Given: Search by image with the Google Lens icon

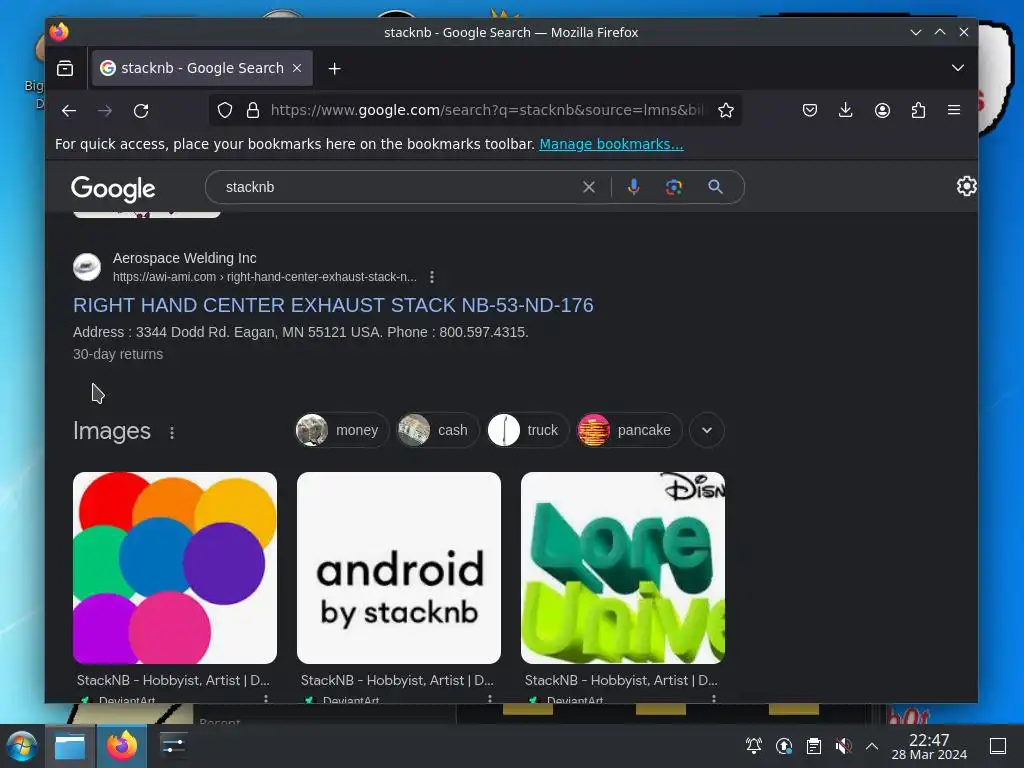Looking at the screenshot, I should click(674, 187).
